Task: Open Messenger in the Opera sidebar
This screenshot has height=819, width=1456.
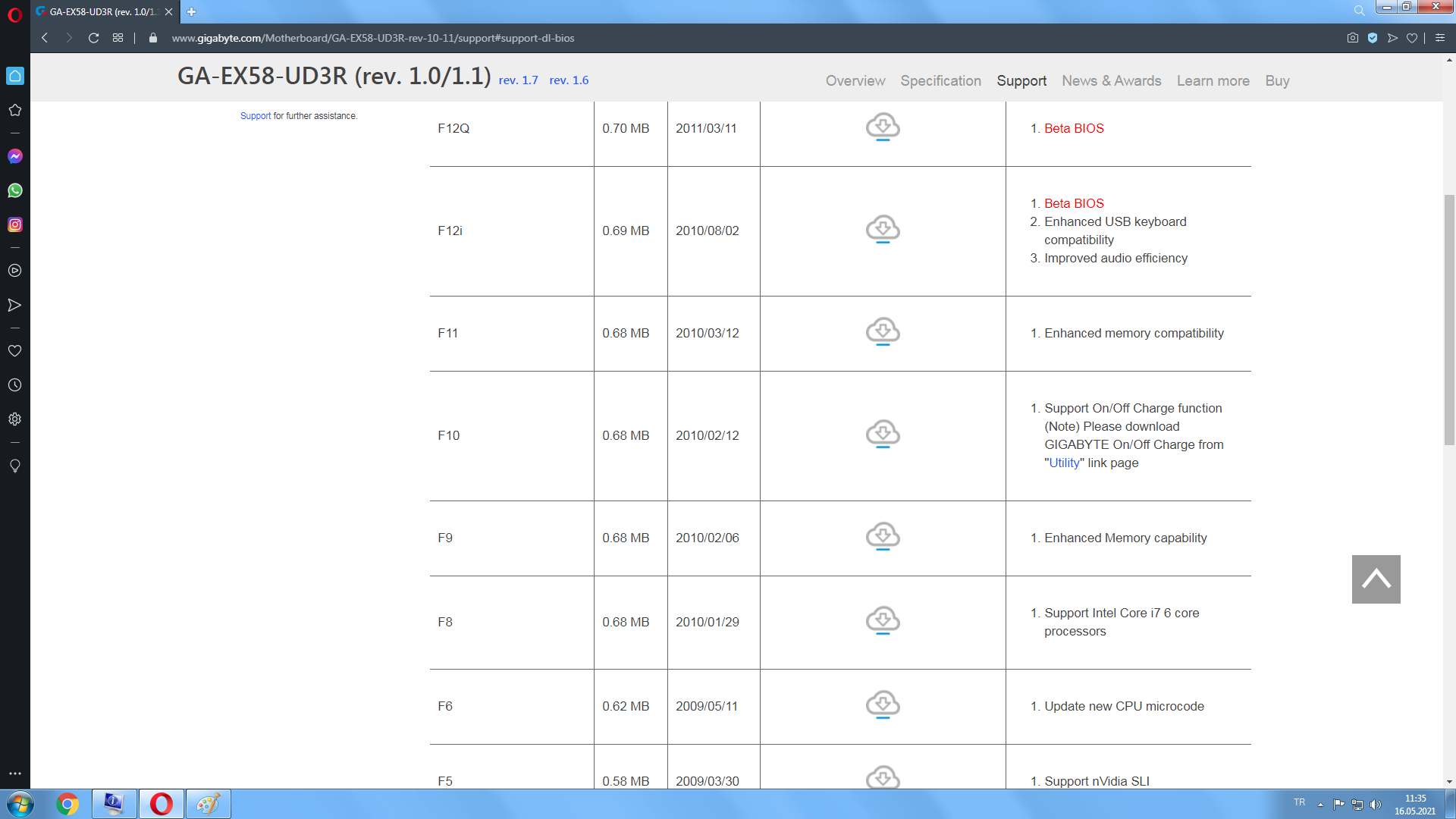Action: click(14, 156)
